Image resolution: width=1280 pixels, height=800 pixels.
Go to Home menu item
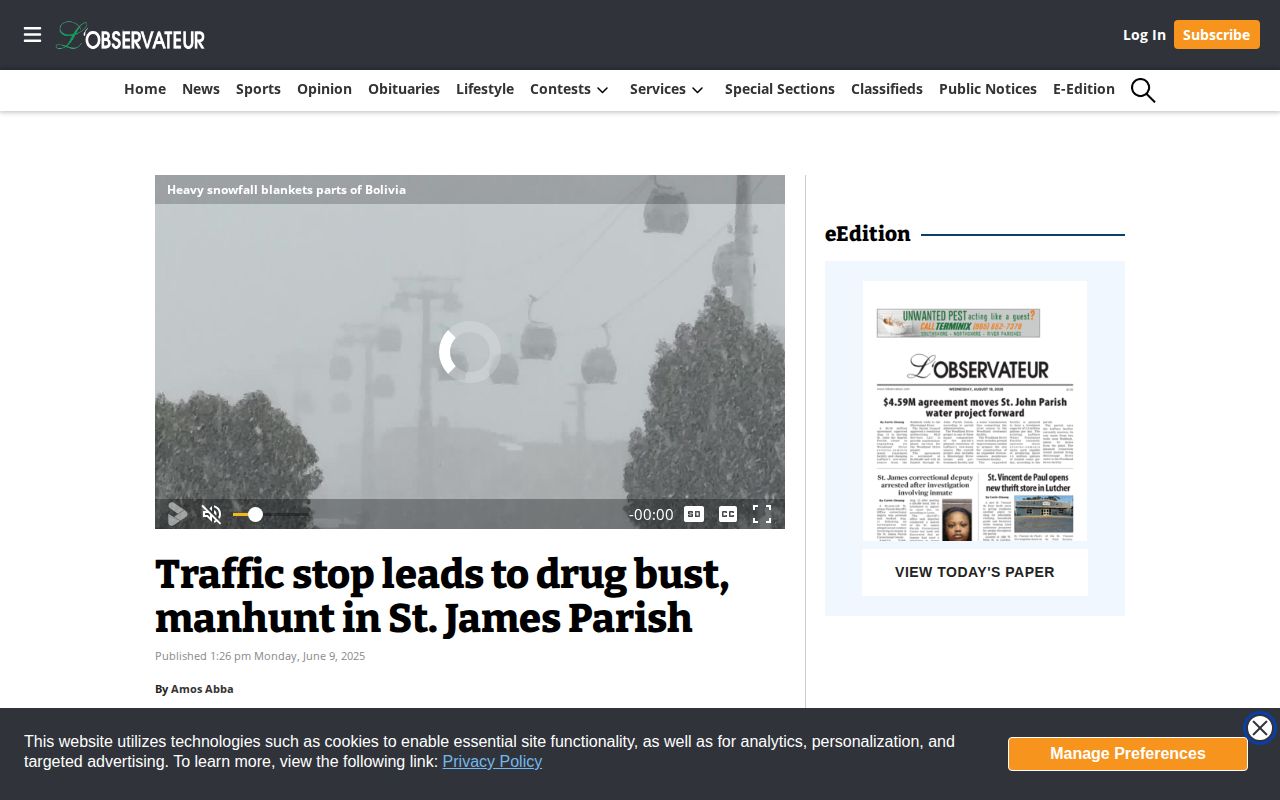(x=145, y=89)
